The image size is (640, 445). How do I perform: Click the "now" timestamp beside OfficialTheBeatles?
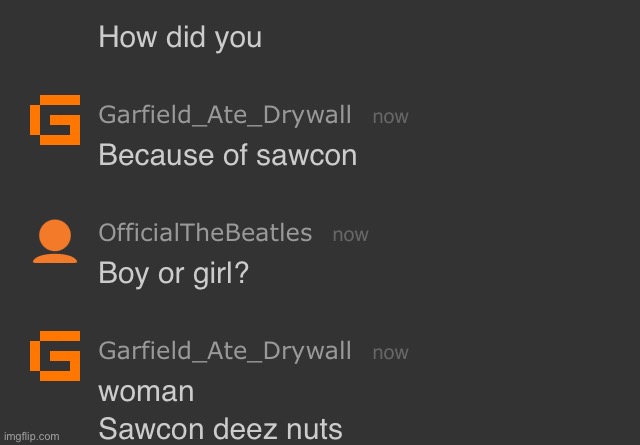350,235
